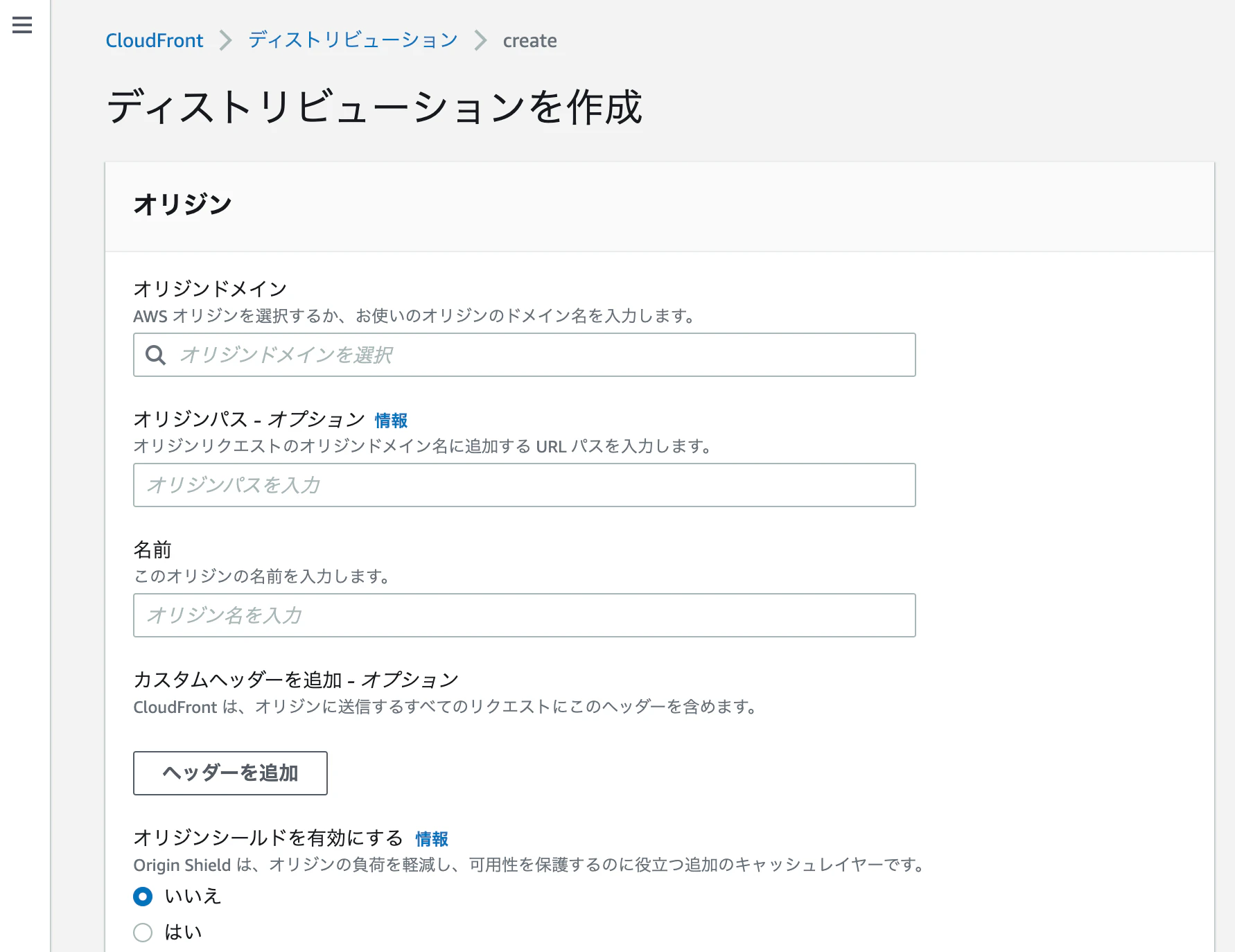Click the Origin Shield description text

pyautogui.click(x=530, y=865)
